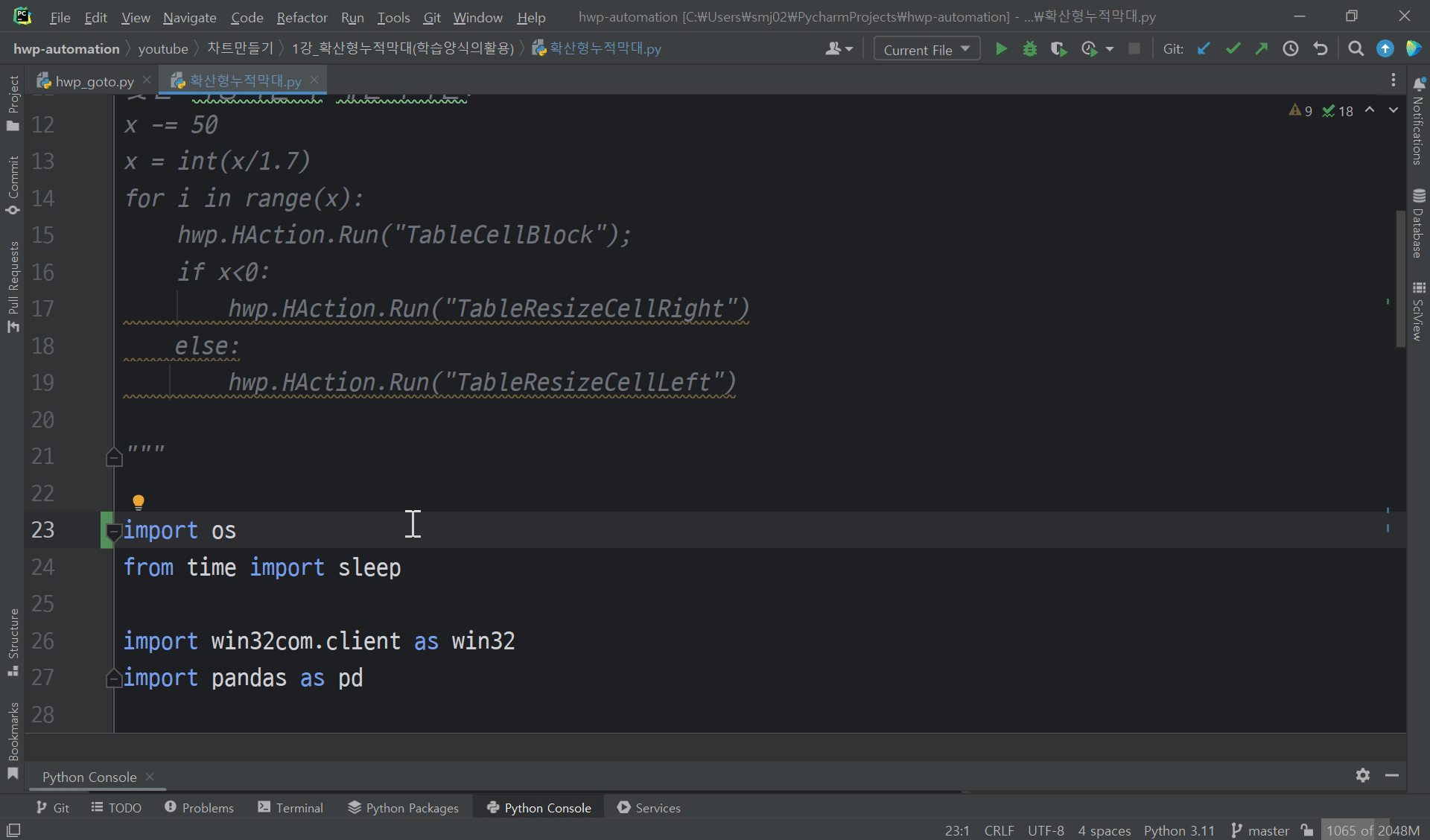Open the Refactor menu
Viewport: 1430px width, 840px height.
tap(302, 17)
